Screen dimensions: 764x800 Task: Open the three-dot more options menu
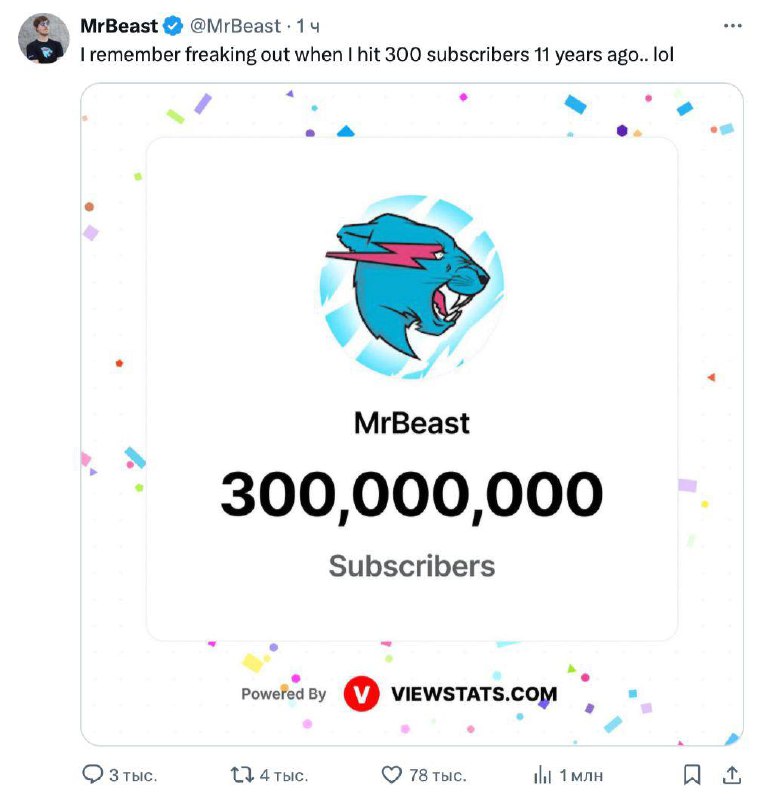[x=733, y=25]
